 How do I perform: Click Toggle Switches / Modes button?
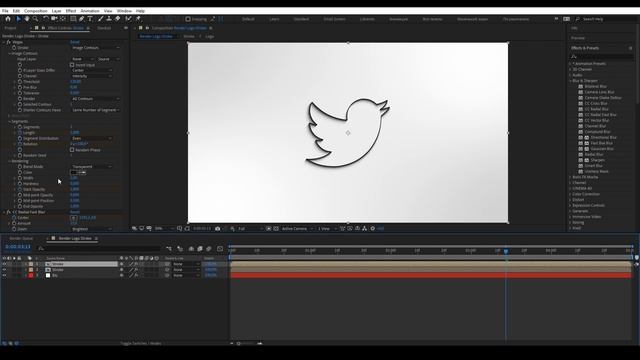141,343
